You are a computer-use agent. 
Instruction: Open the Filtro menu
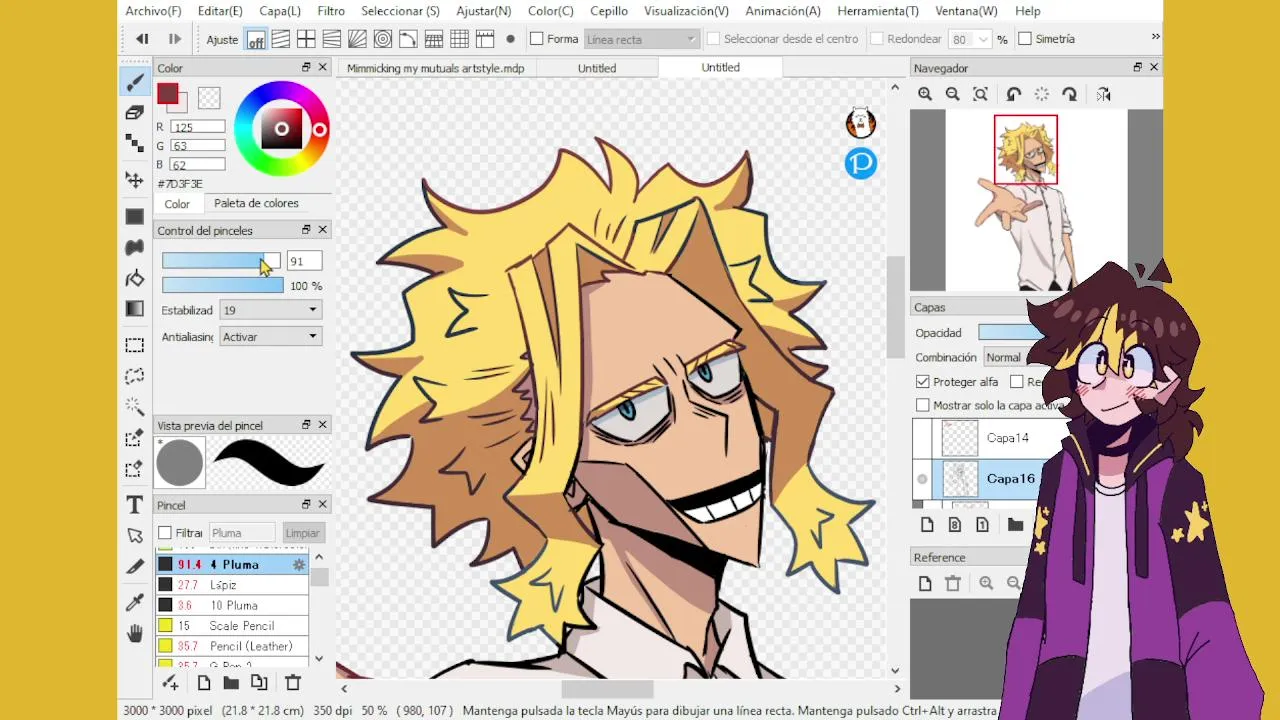[331, 11]
